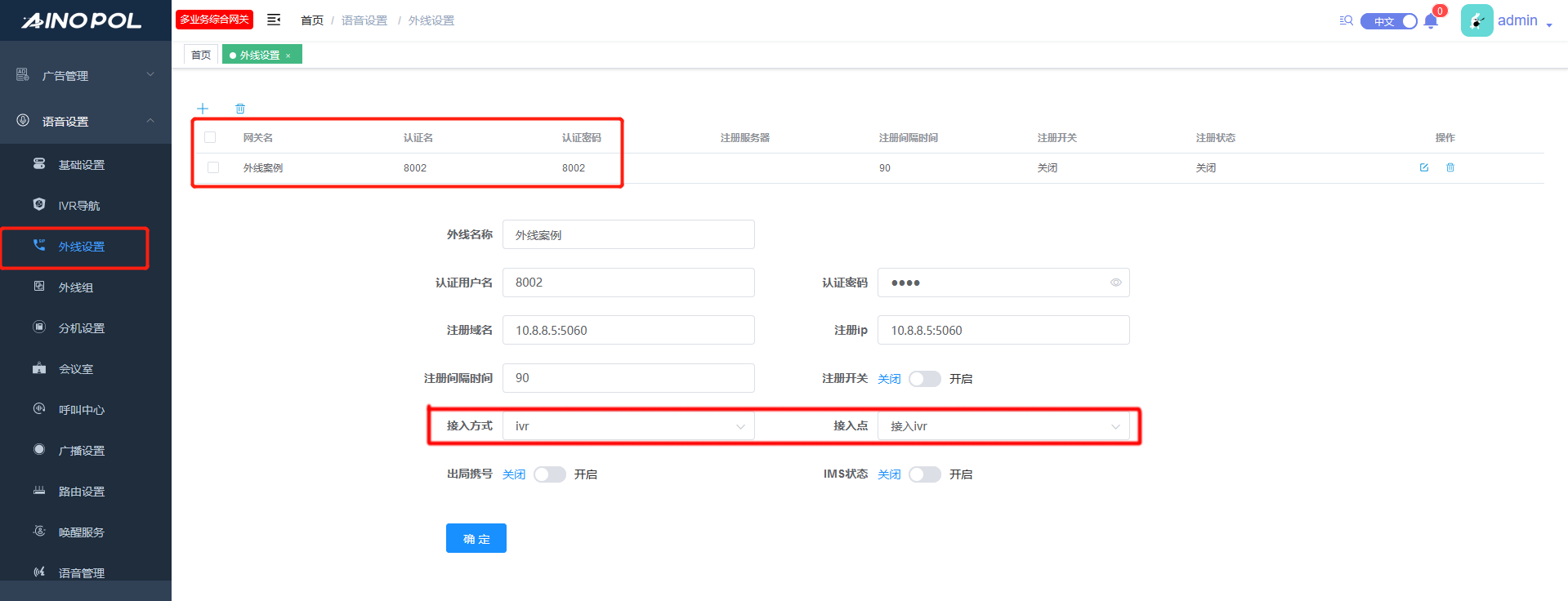Open the 接入点 dropdown
Screen dimensions: 1568x601
1003,426
